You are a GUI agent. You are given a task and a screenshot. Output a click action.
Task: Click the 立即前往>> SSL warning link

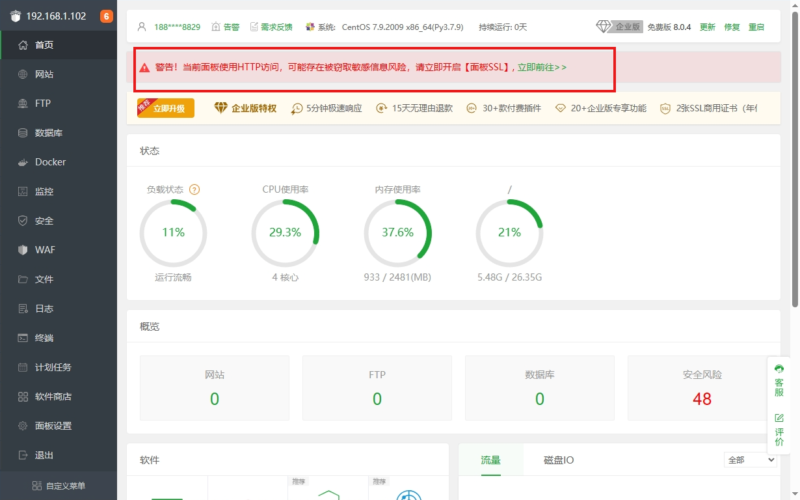(x=542, y=67)
